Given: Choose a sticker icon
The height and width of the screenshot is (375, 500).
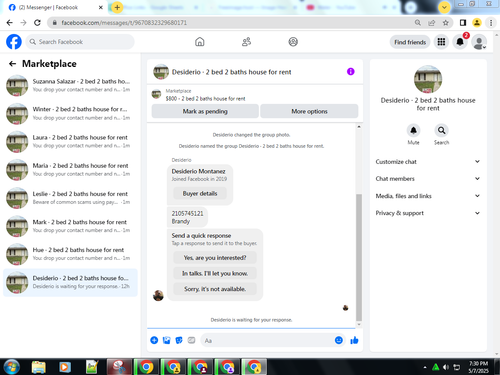Looking at the screenshot, I should (179, 340).
